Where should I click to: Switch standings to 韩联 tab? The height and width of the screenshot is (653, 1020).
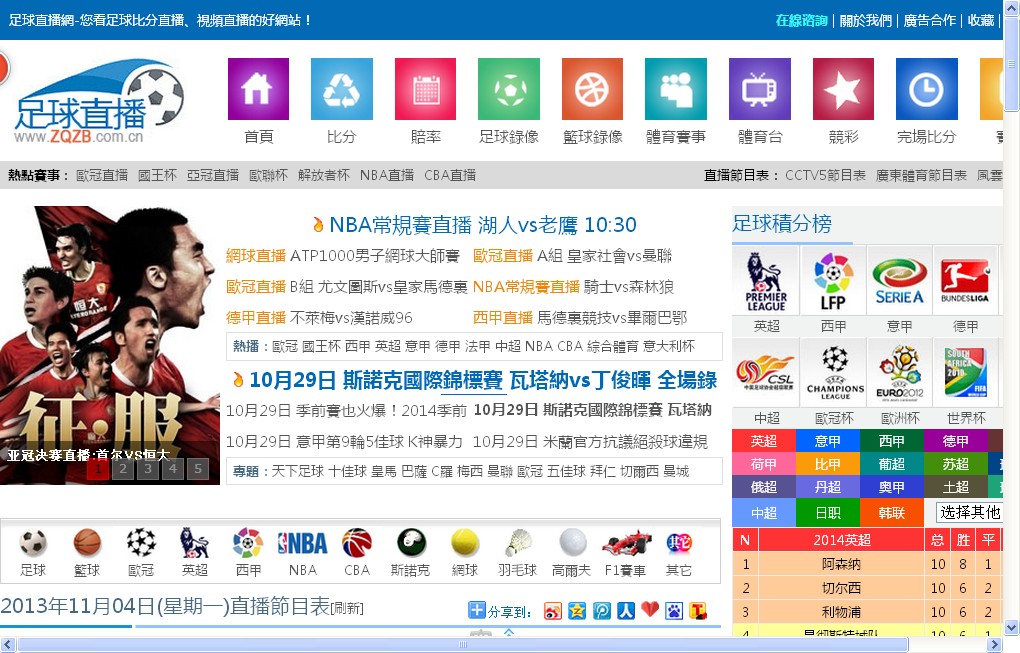point(891,513)
